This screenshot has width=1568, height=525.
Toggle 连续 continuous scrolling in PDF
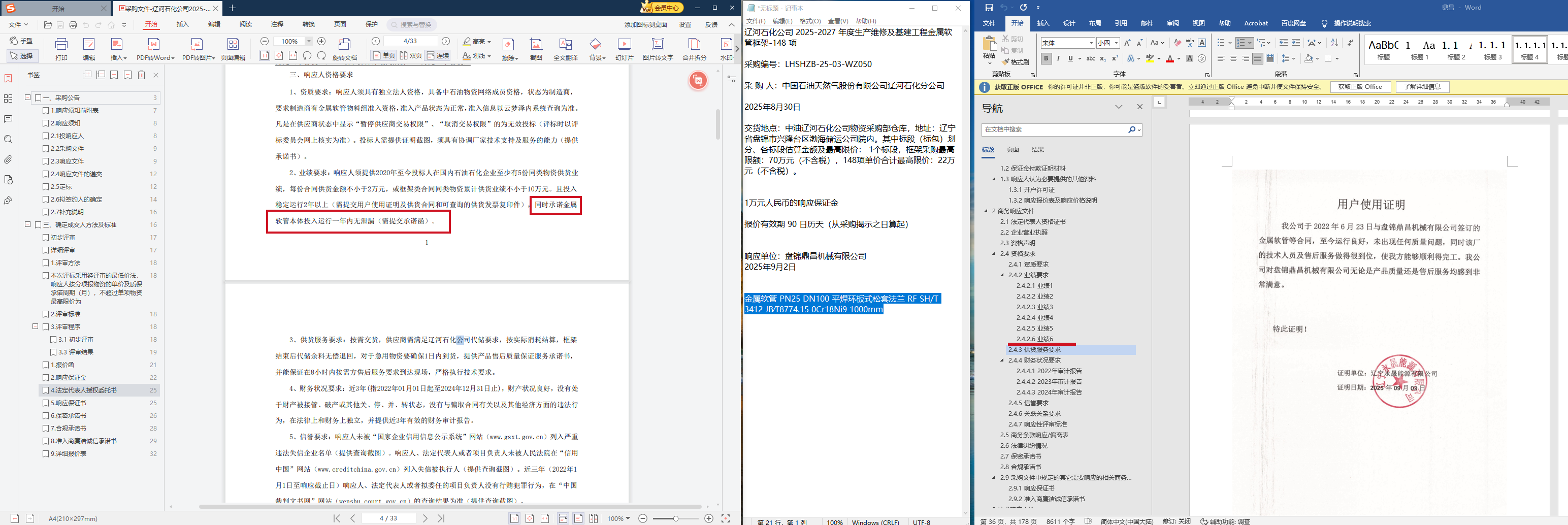[438, 56]
